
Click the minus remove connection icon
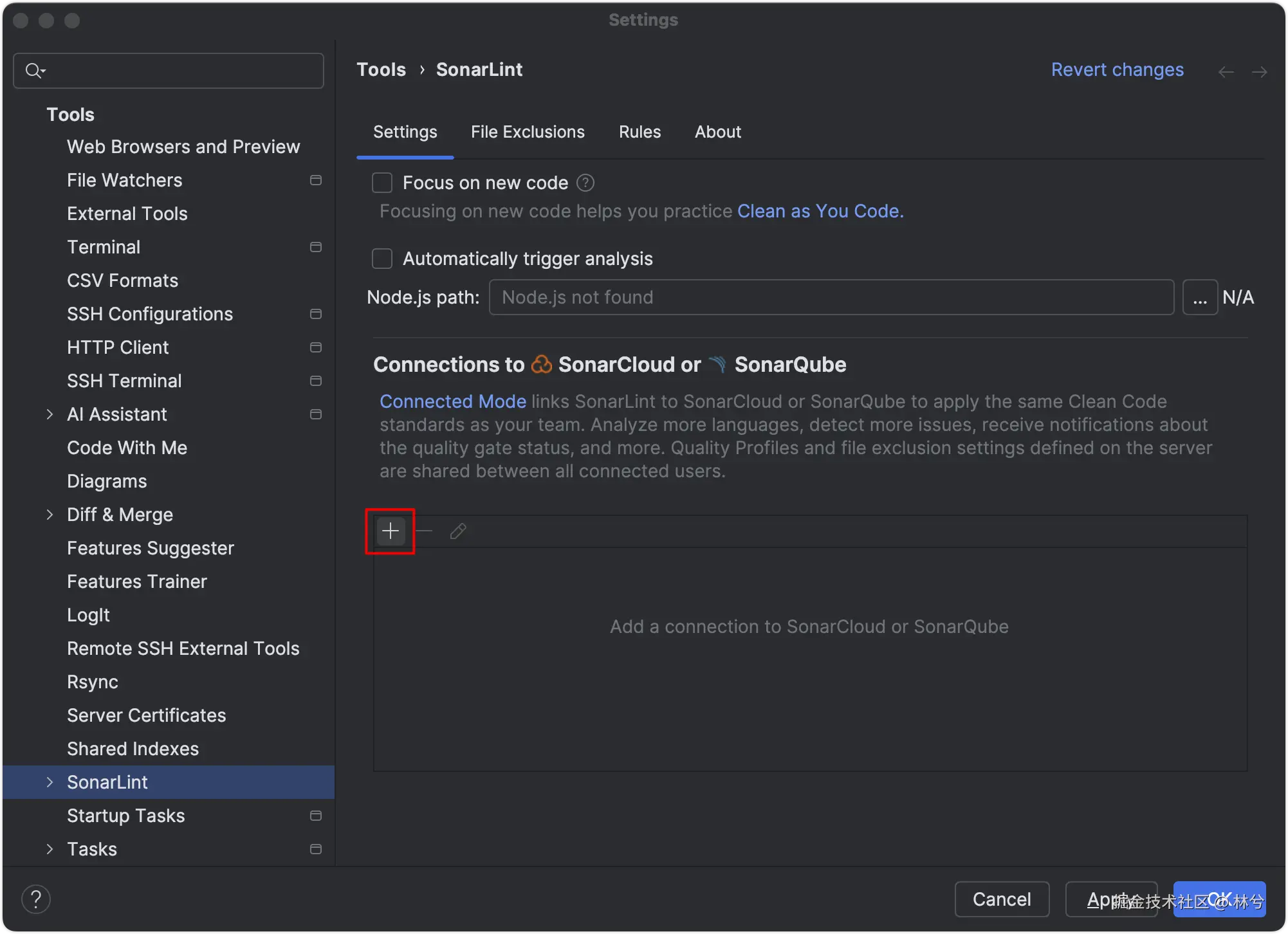coord(424,531)
